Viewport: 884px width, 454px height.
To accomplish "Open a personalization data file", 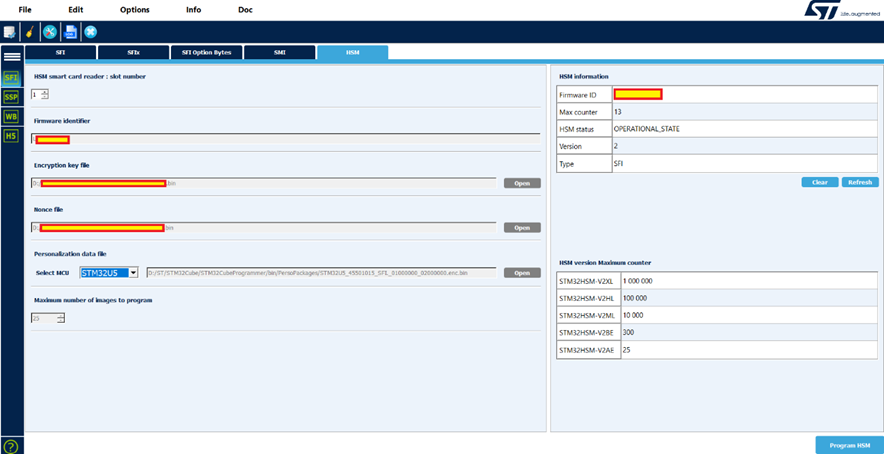I will (x=522, y=273).
